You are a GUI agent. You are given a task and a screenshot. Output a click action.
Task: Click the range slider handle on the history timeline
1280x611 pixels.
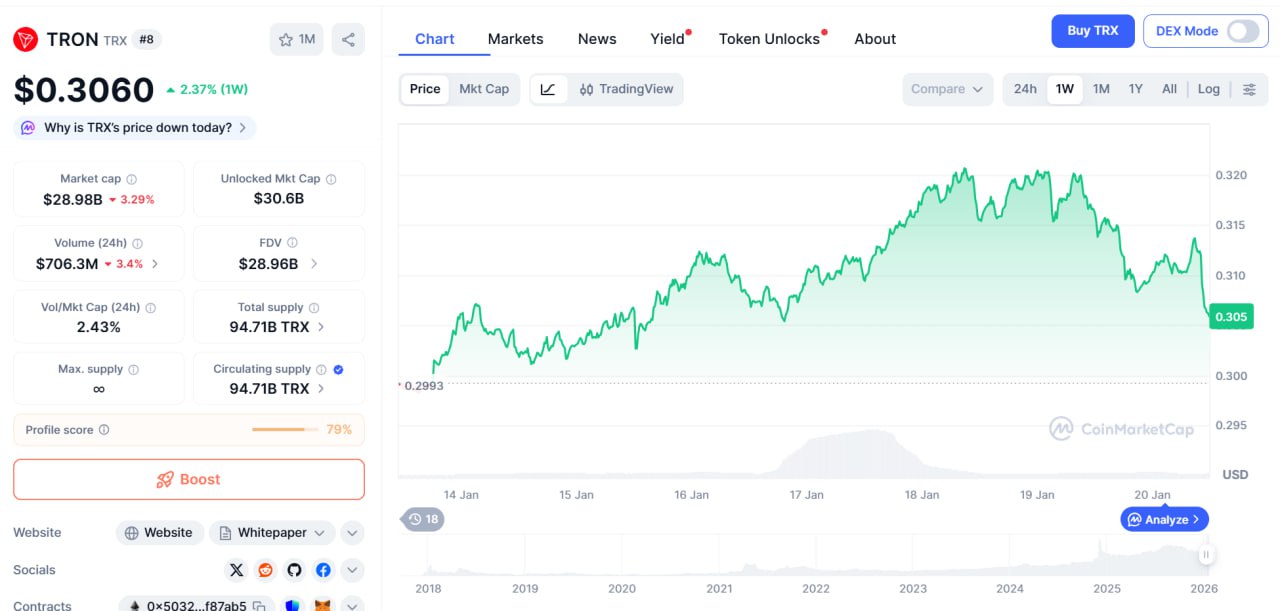1206,554
